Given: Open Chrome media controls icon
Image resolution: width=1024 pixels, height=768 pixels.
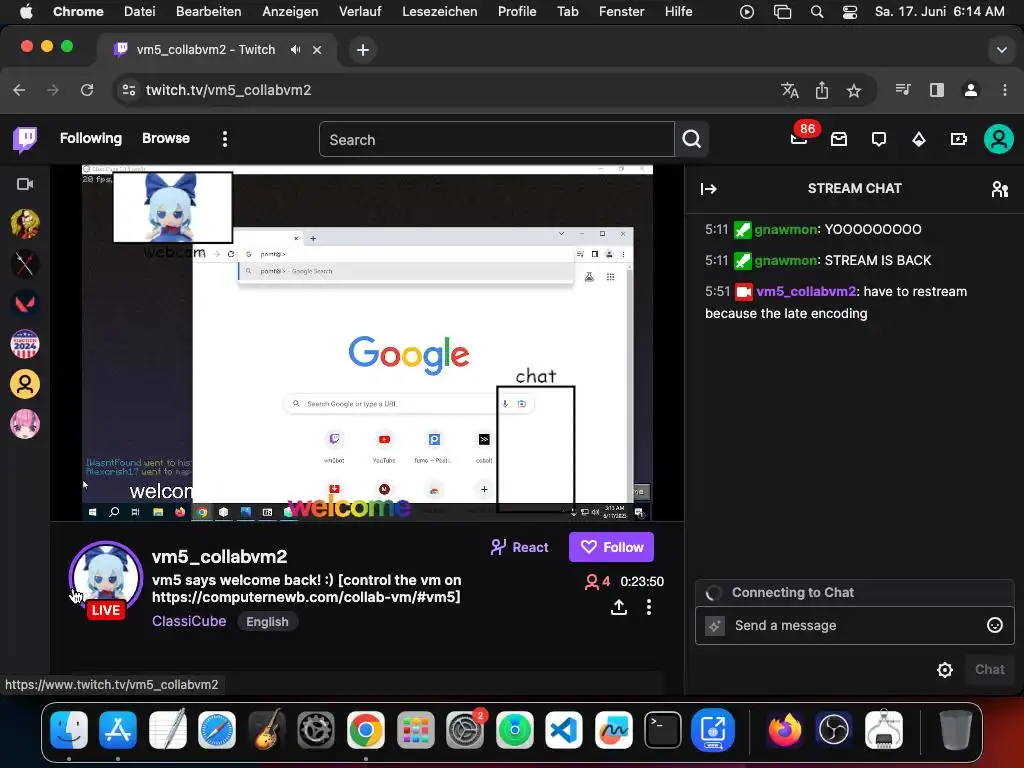Looking at the screenshot, I should pyautogui.click(x=903, y=90).
